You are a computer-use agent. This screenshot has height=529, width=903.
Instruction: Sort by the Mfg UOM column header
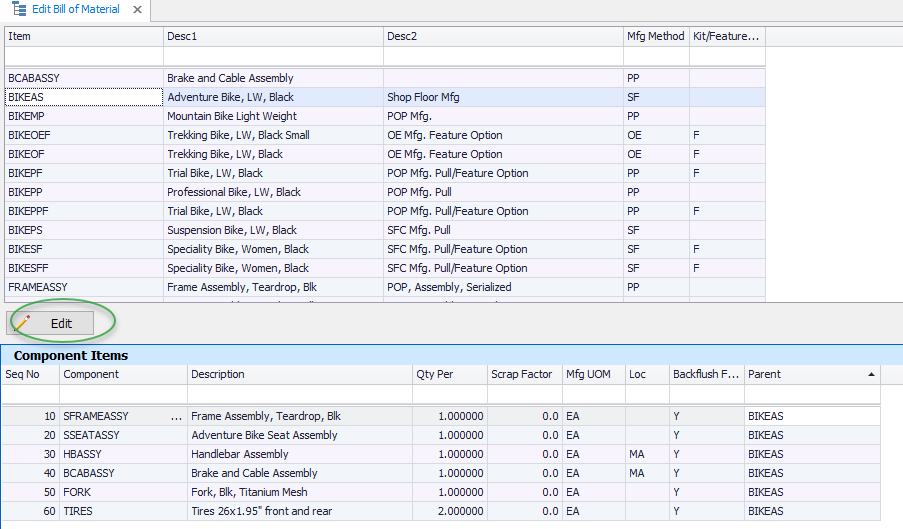coord(594,375)
